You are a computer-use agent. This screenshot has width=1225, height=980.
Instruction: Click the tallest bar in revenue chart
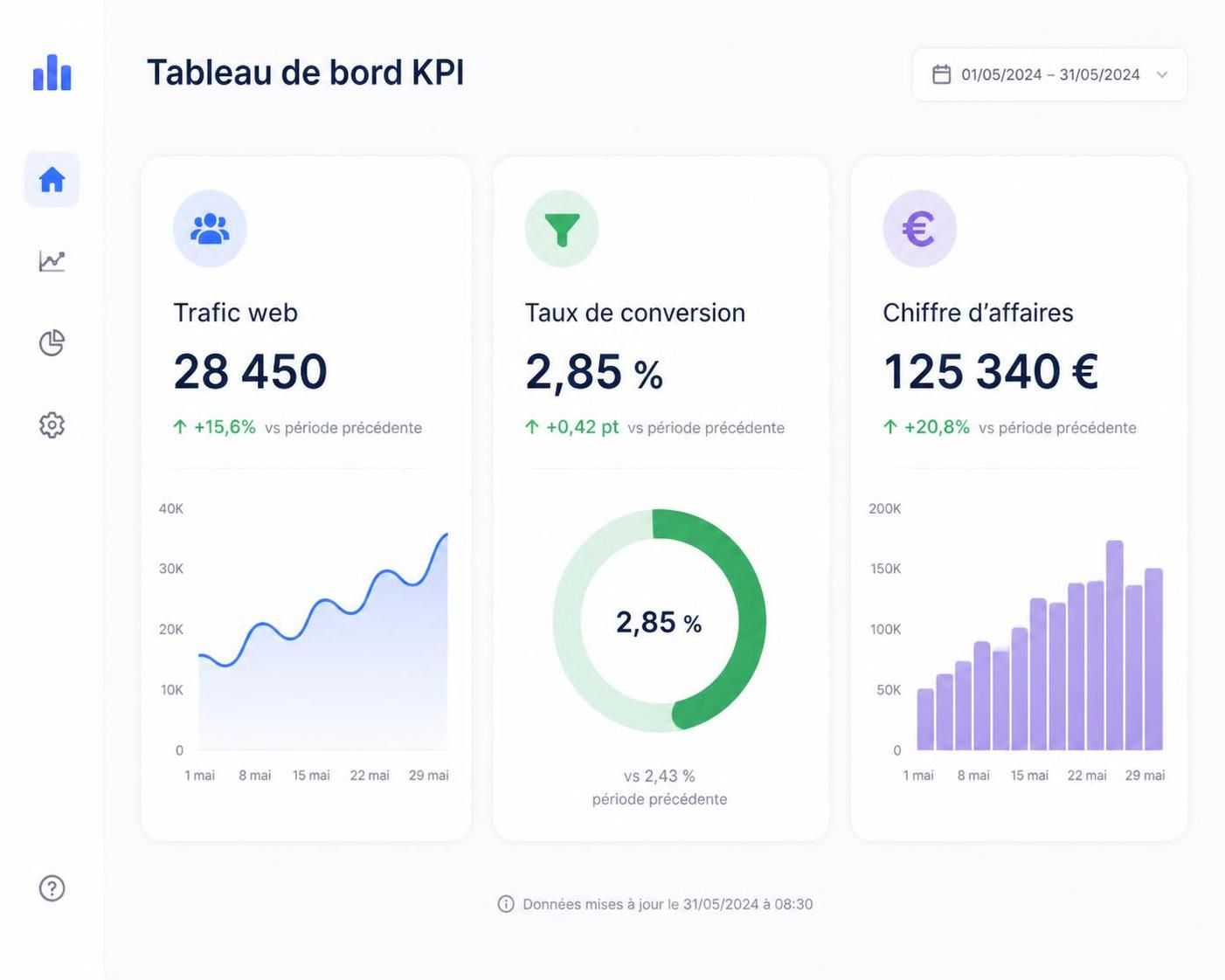pyautogui.click(x=1114, y=645)
